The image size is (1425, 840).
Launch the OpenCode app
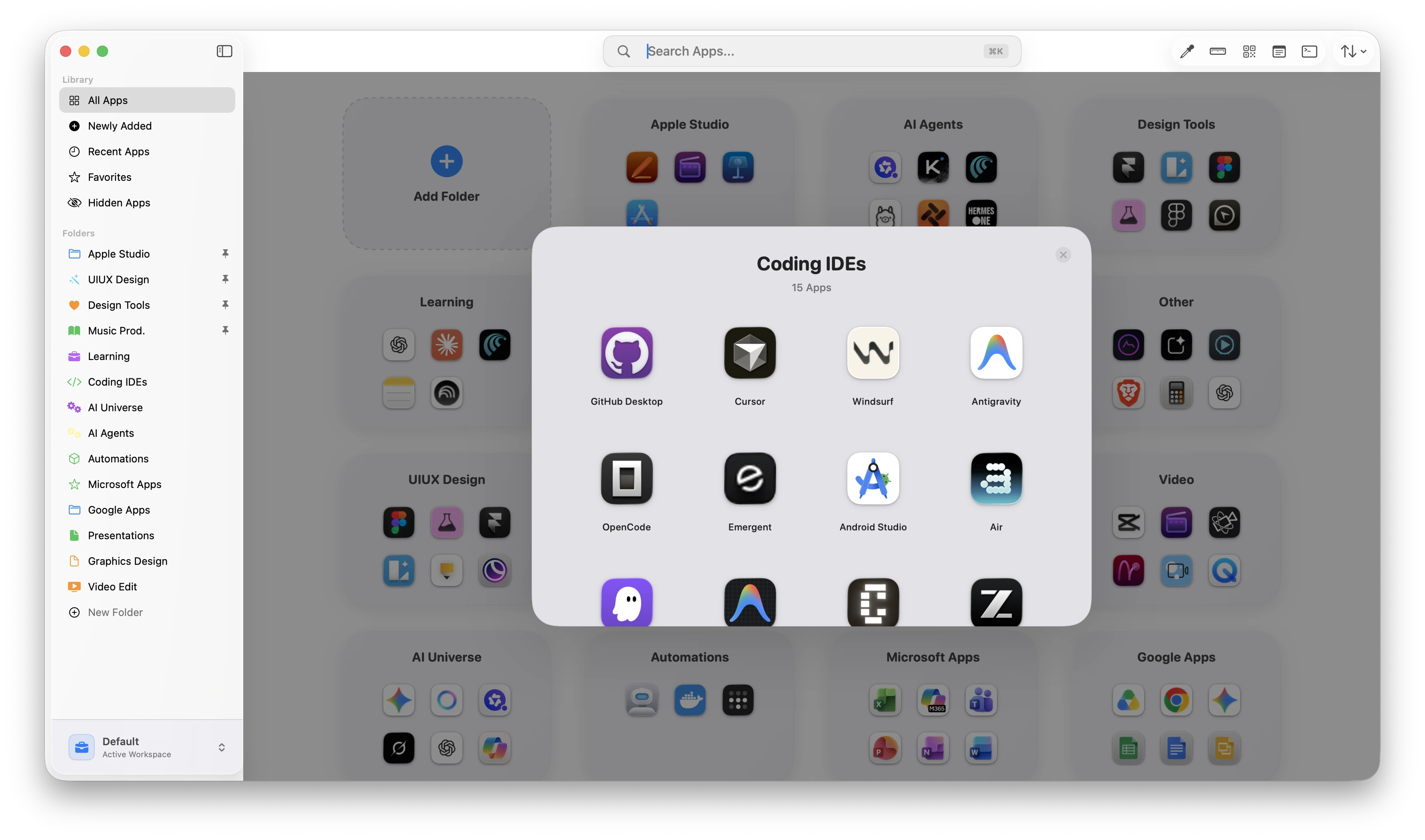click(x=626, y=478)
